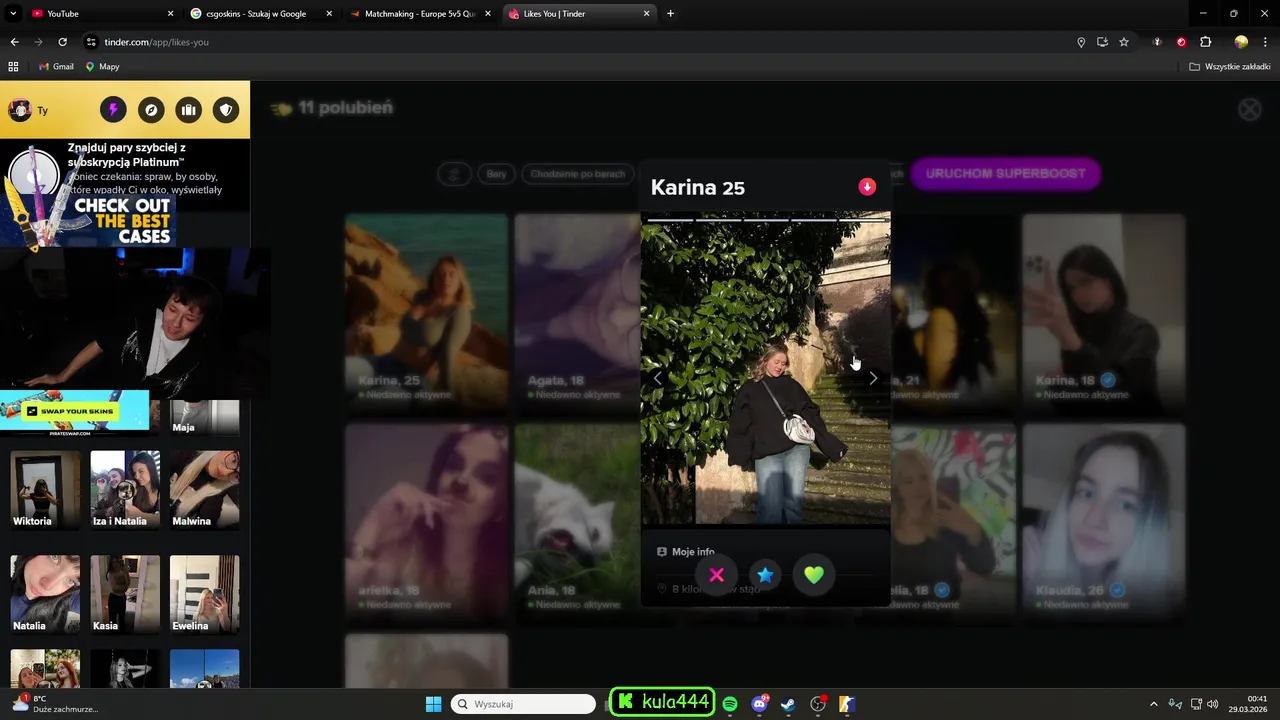Open the browser extensions puzzle icon

[x=1205, y=42]
